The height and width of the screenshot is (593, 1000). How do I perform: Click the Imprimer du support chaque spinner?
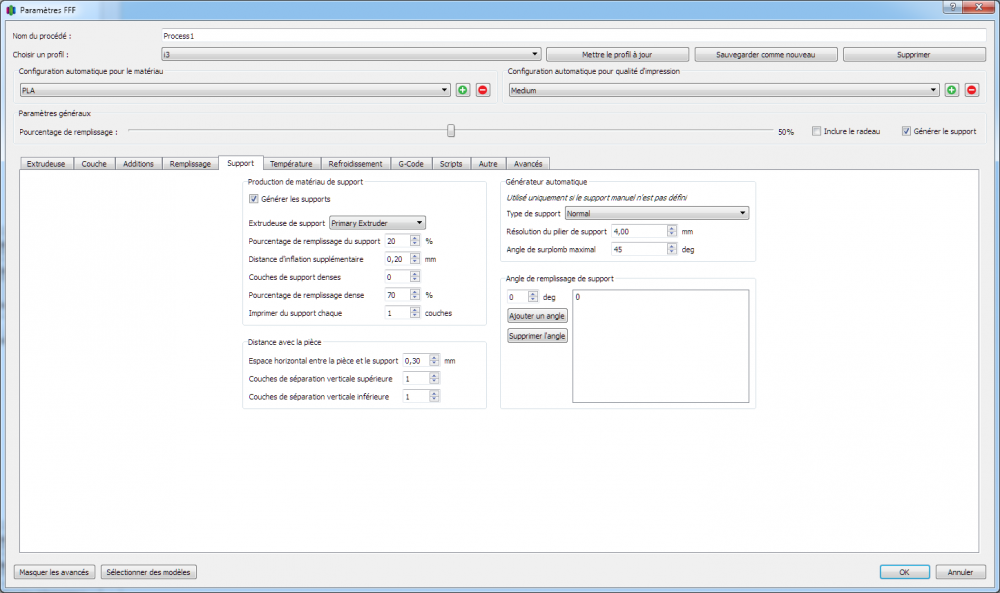point(402,312)
